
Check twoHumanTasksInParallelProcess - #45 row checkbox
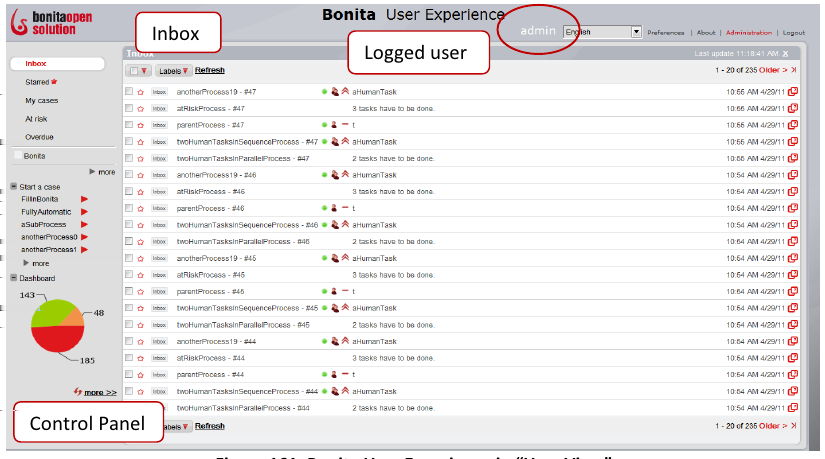(129, 324)
